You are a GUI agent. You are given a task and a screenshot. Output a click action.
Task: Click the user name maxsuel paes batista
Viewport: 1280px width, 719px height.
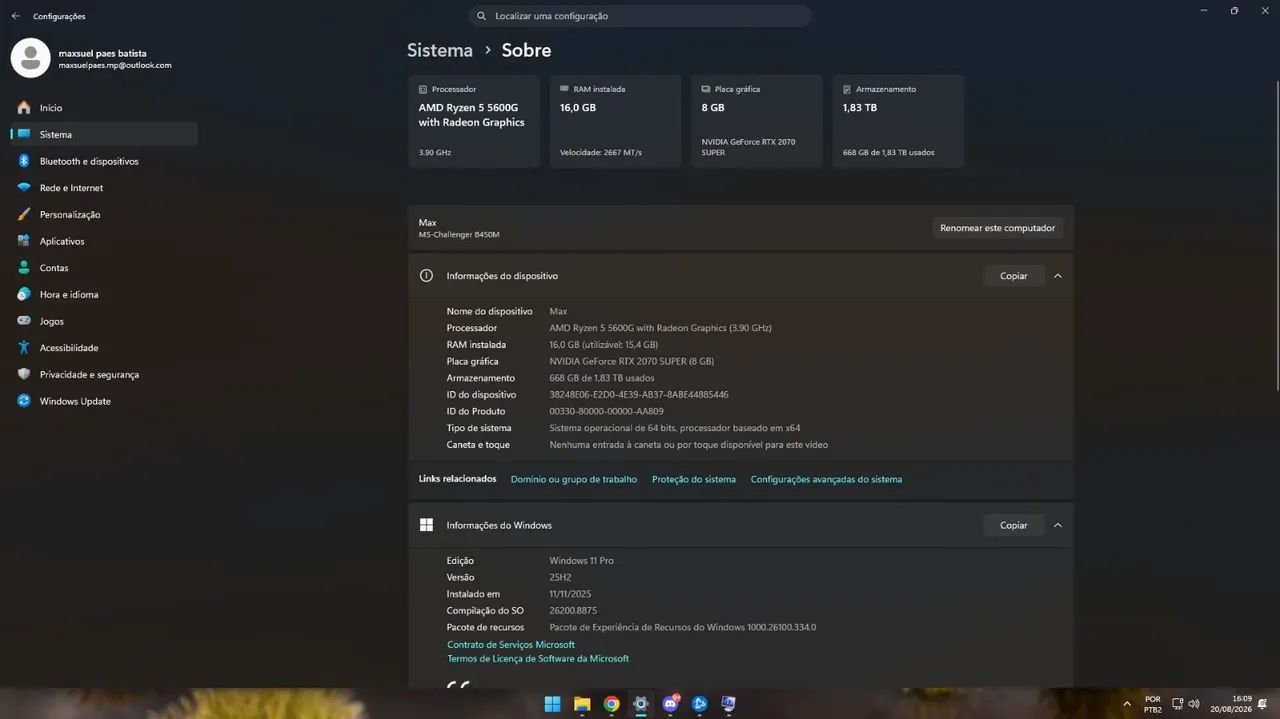pyautogui.click(x=102, y=53)
